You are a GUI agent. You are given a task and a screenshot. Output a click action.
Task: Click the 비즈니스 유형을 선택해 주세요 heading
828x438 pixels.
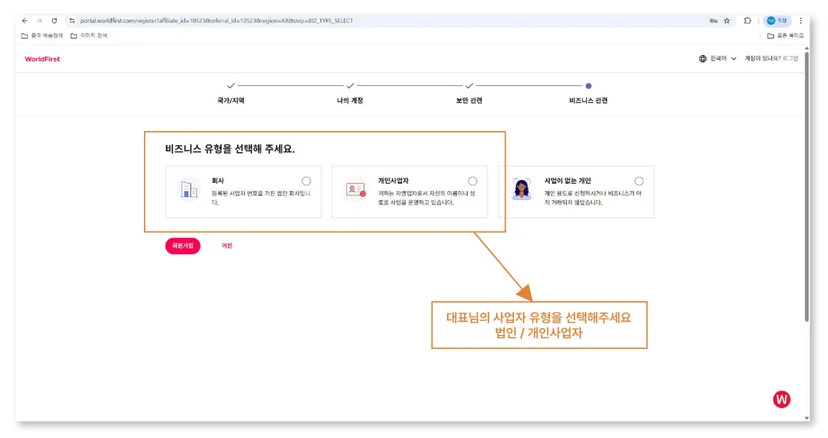[230, 149]
